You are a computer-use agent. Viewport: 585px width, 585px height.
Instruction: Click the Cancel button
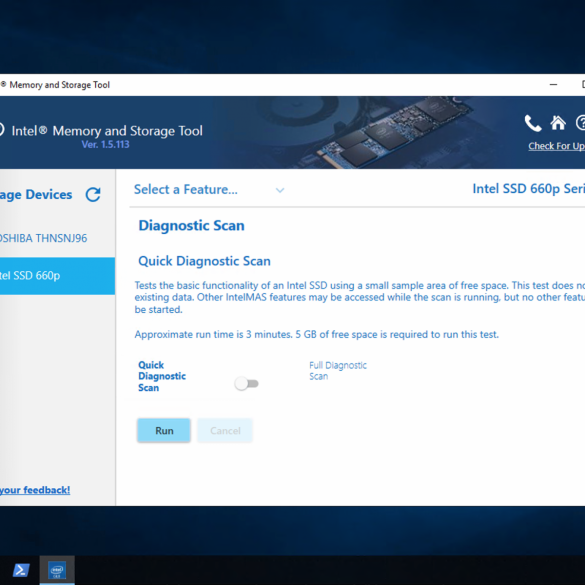coord(225,431)
